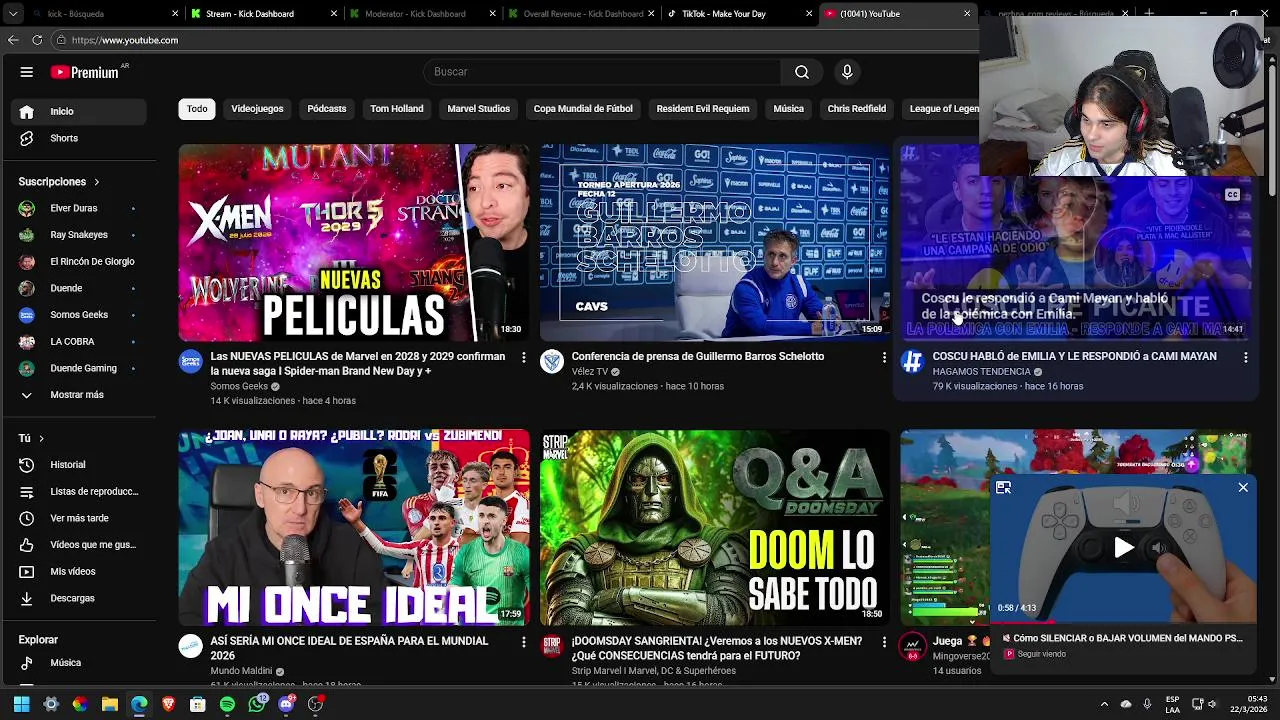Switch to Overall Revenue Kick Dashboard tab

(x=583, y=14)
